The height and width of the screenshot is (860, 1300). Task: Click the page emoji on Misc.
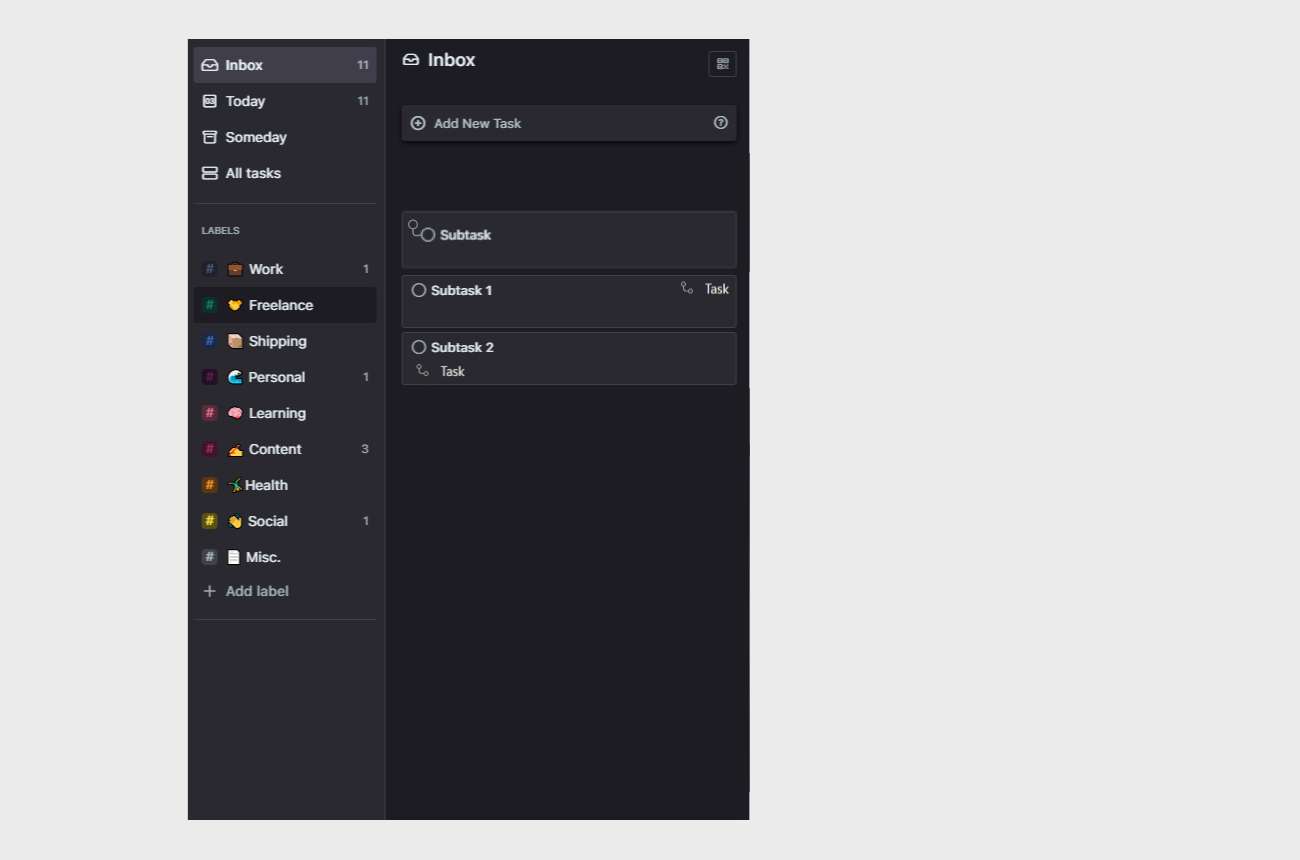click(x=233, y=557)
